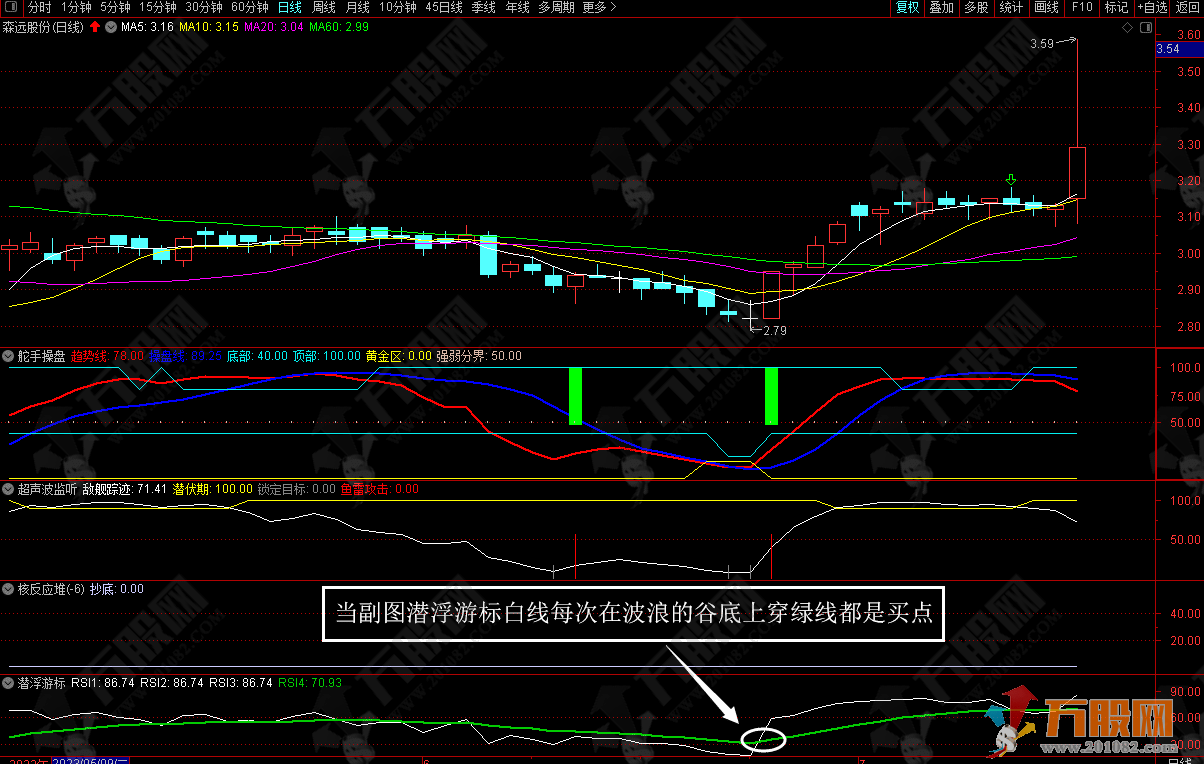Switch to the 60分钟 period tab

249,7
